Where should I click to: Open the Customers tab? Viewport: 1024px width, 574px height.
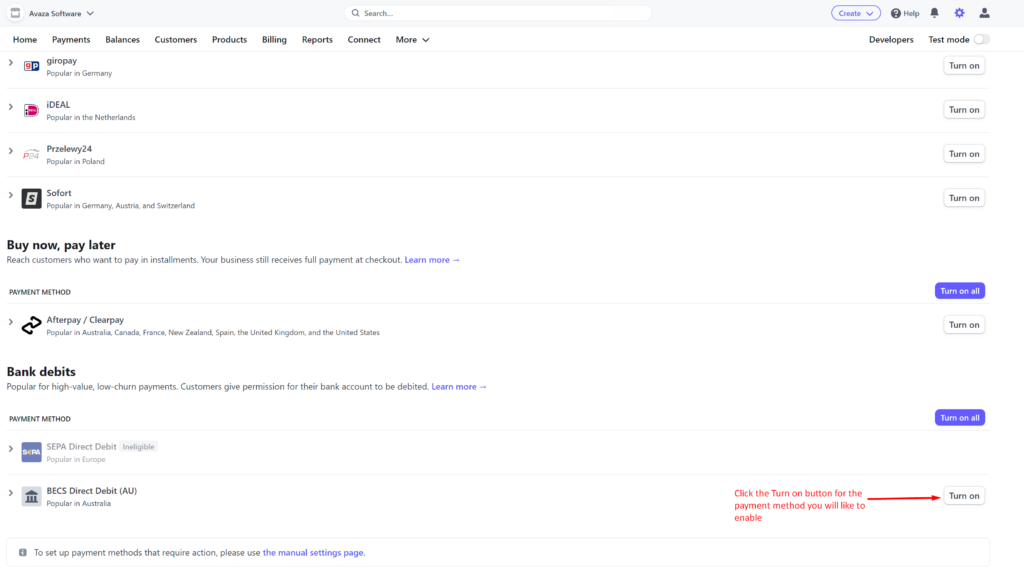[x=176, y=40]
